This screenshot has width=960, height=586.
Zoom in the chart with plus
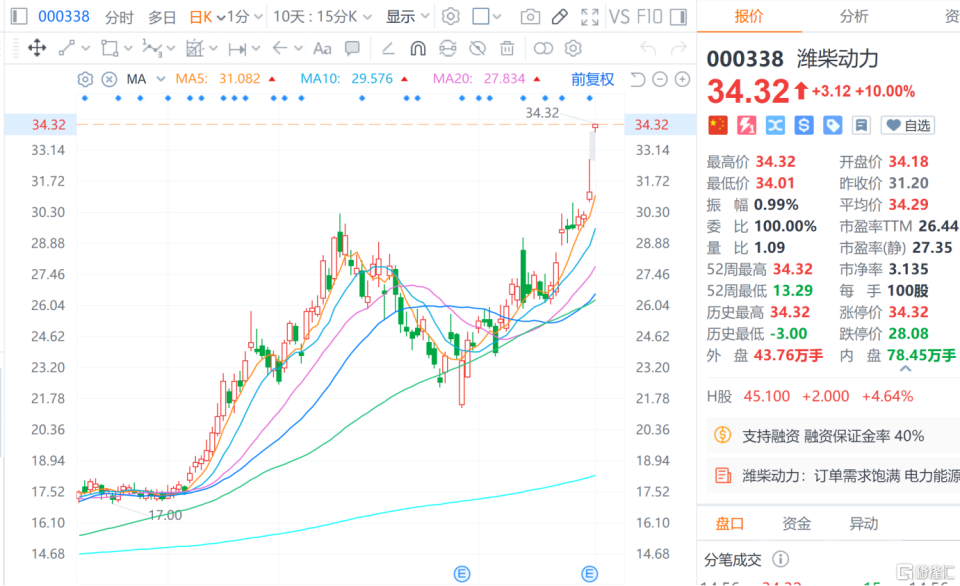[x=682, y=79]
